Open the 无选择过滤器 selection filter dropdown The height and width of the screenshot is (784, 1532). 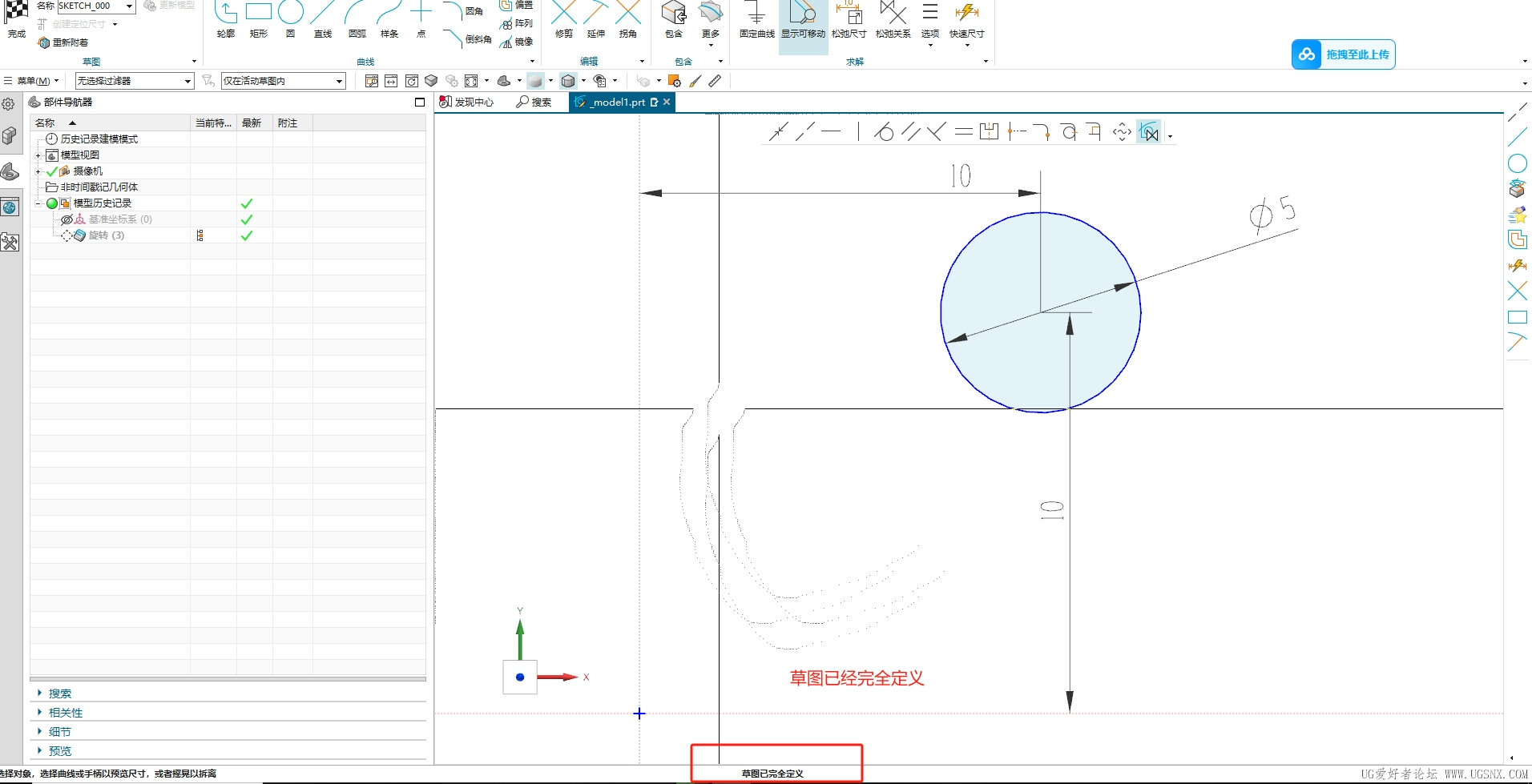pos(135,81)
